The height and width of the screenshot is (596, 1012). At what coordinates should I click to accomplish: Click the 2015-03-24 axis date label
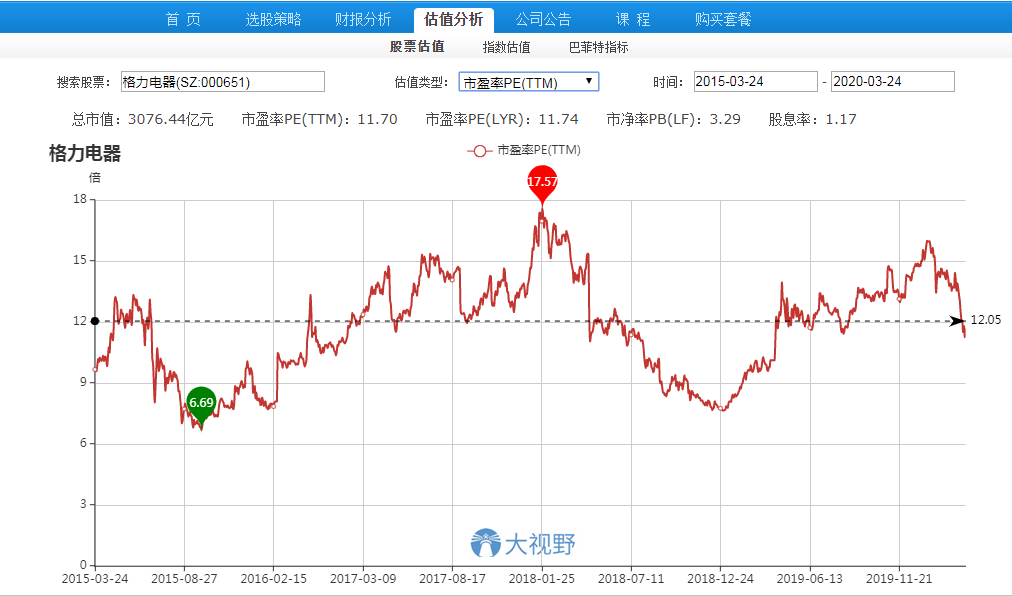coord(95,579)
